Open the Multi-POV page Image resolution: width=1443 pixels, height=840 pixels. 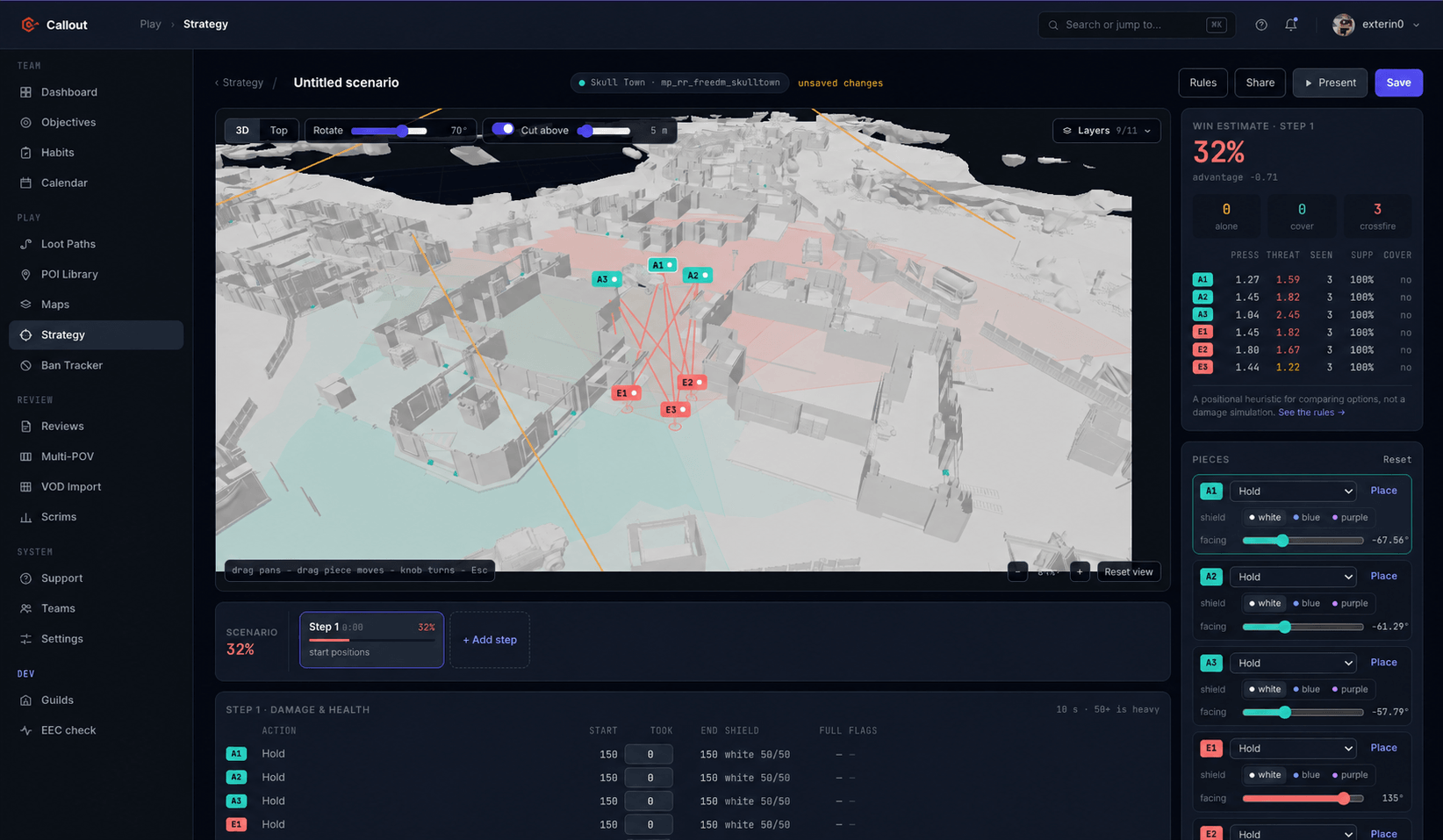(x=96, y=456)
